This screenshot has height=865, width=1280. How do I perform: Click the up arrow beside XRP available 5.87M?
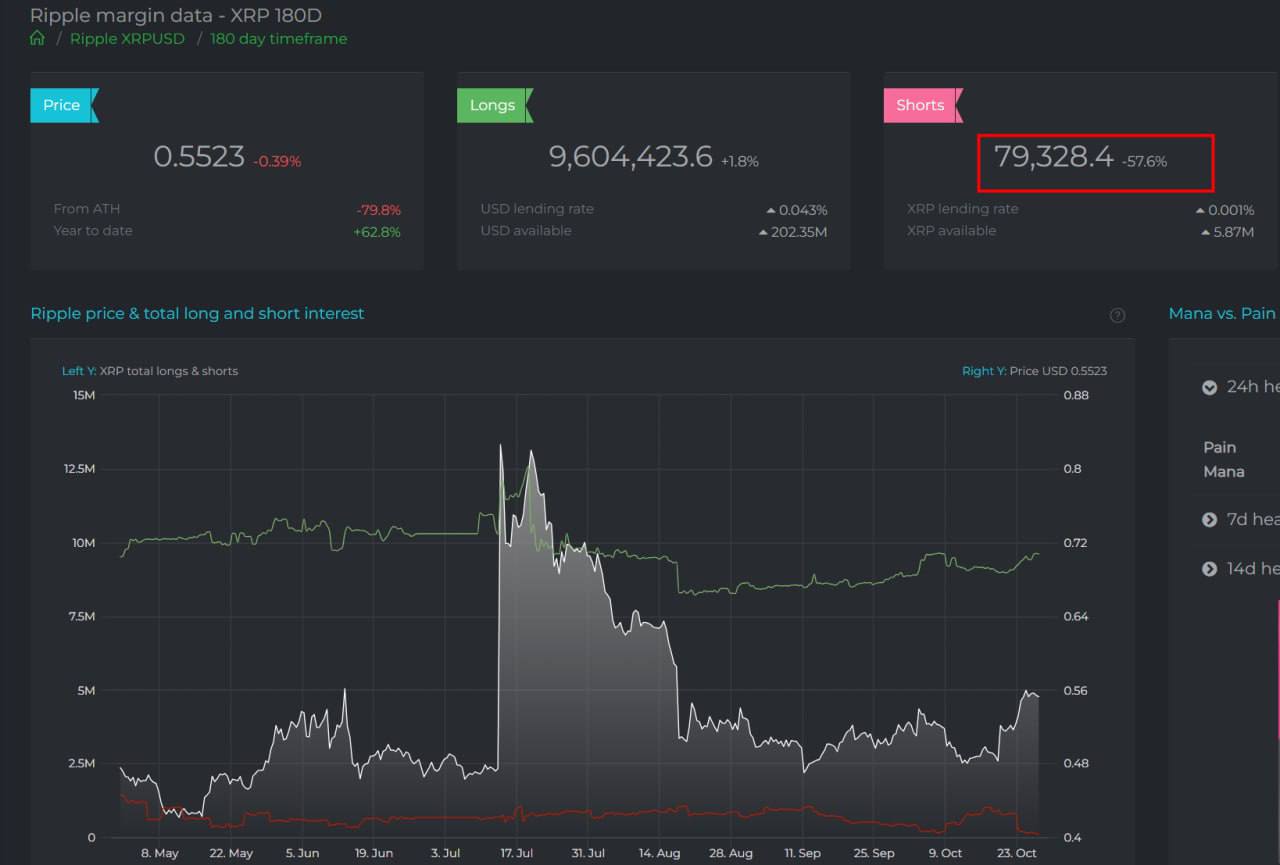1206,232
